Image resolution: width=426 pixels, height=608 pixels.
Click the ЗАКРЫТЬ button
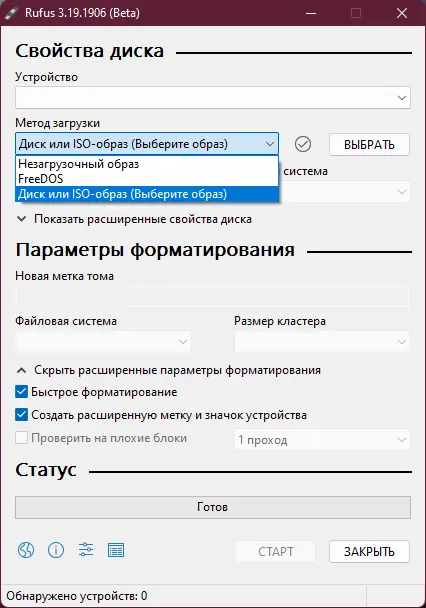click(369, 551)
